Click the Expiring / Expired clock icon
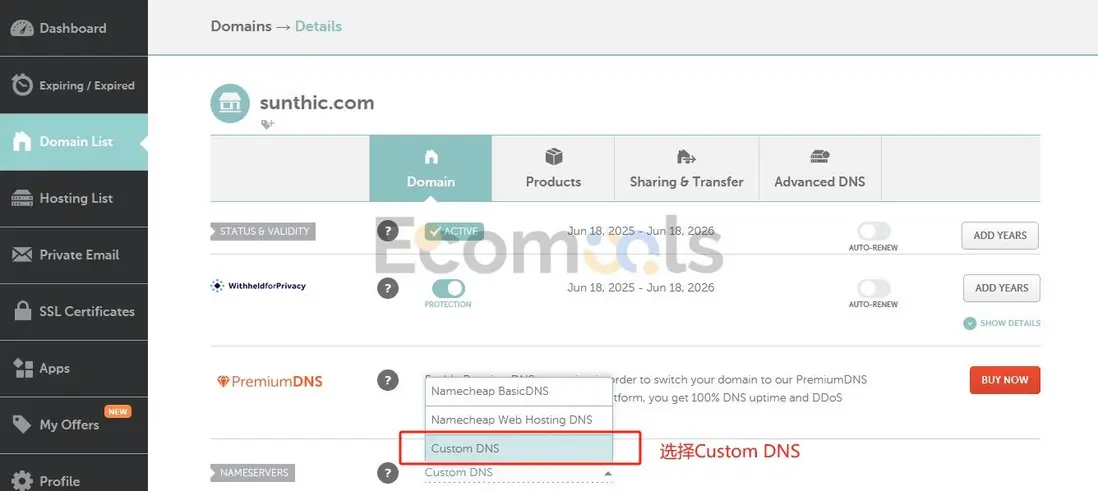1098x491 pixels. coord(22,85)
